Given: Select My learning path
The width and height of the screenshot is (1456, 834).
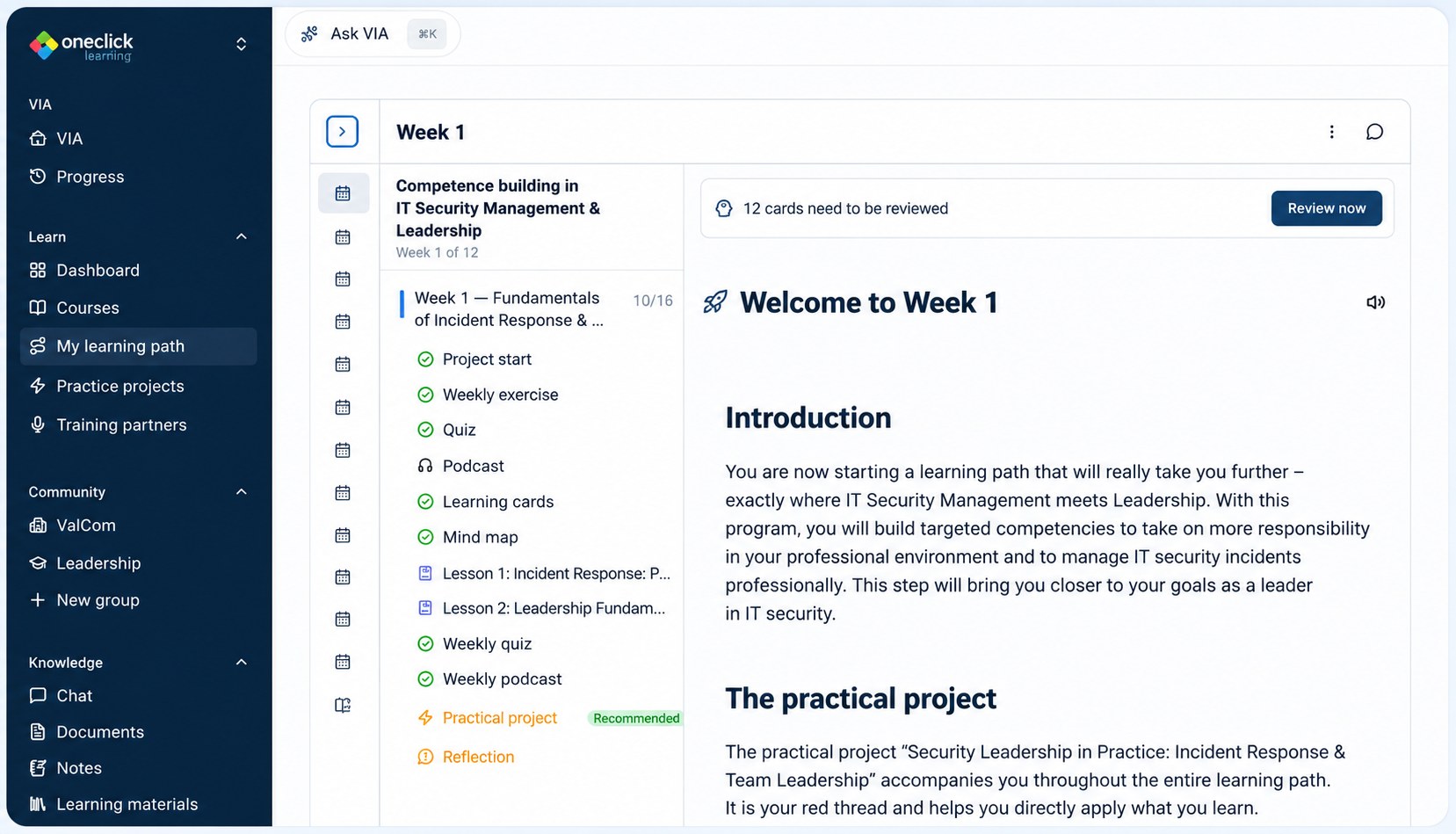Looking at the screenshot, I should click(x=138, y=346).
